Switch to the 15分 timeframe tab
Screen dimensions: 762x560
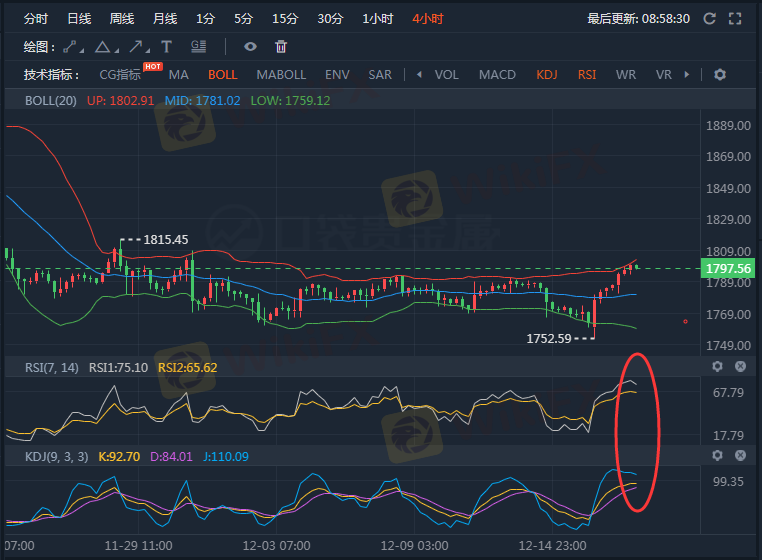coord(285,19)
